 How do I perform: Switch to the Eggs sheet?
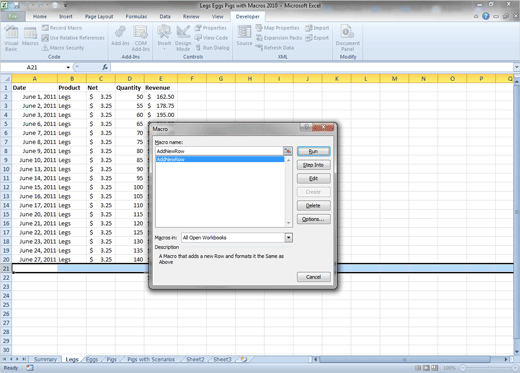(92, 359)
